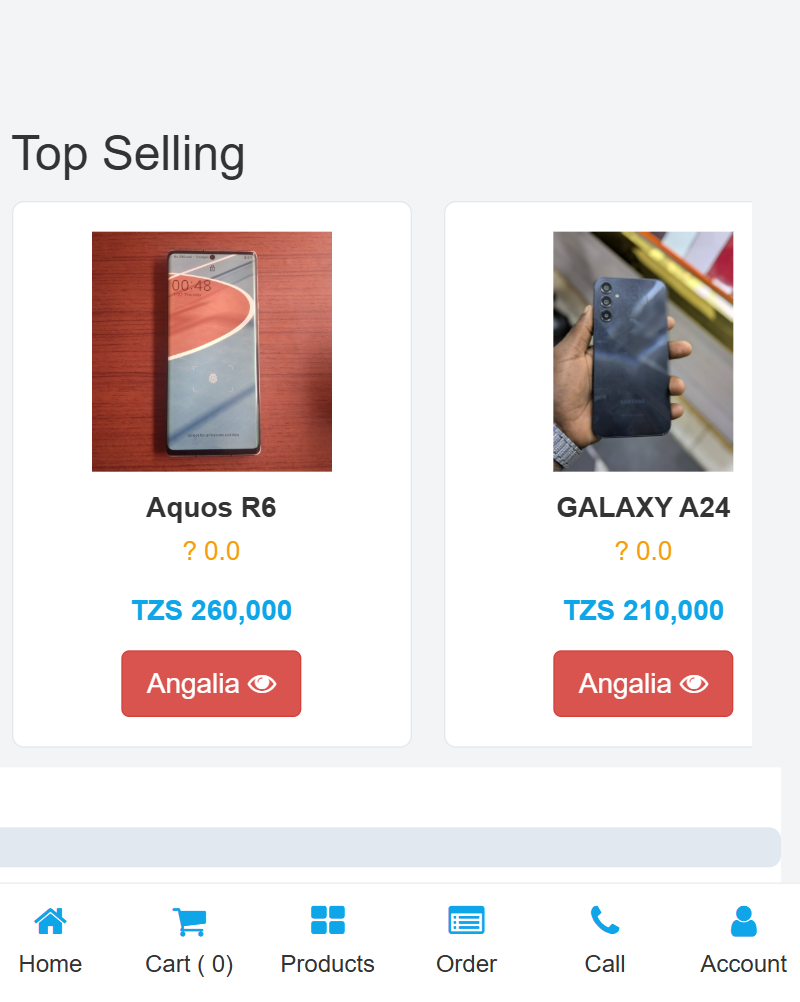
Task: Click eye icon on Aquos R6 button
Action: [x=262, y=684]
